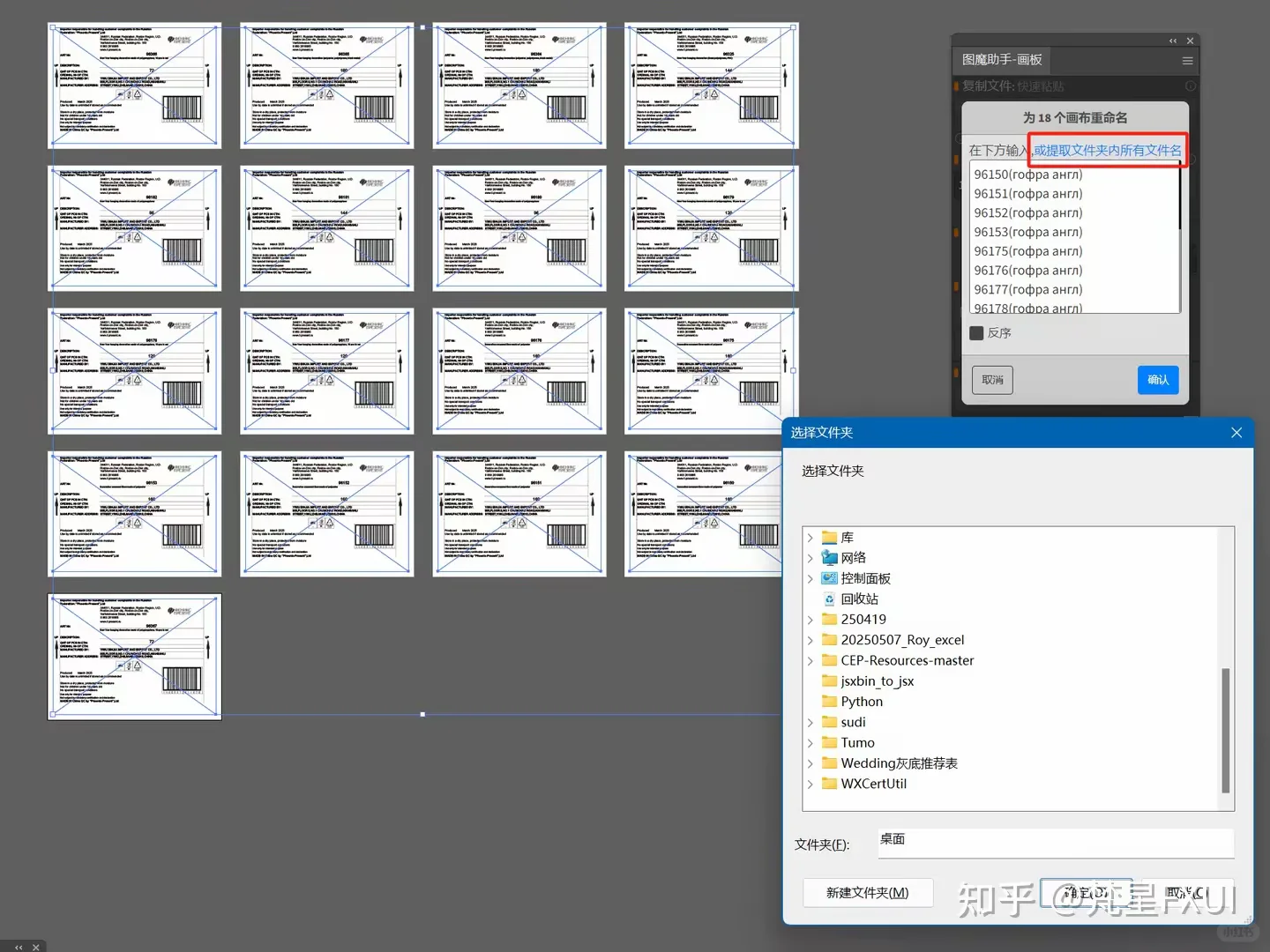
Task: Close the 图魔助手-画板 panel
Action: pos(1190,41)
